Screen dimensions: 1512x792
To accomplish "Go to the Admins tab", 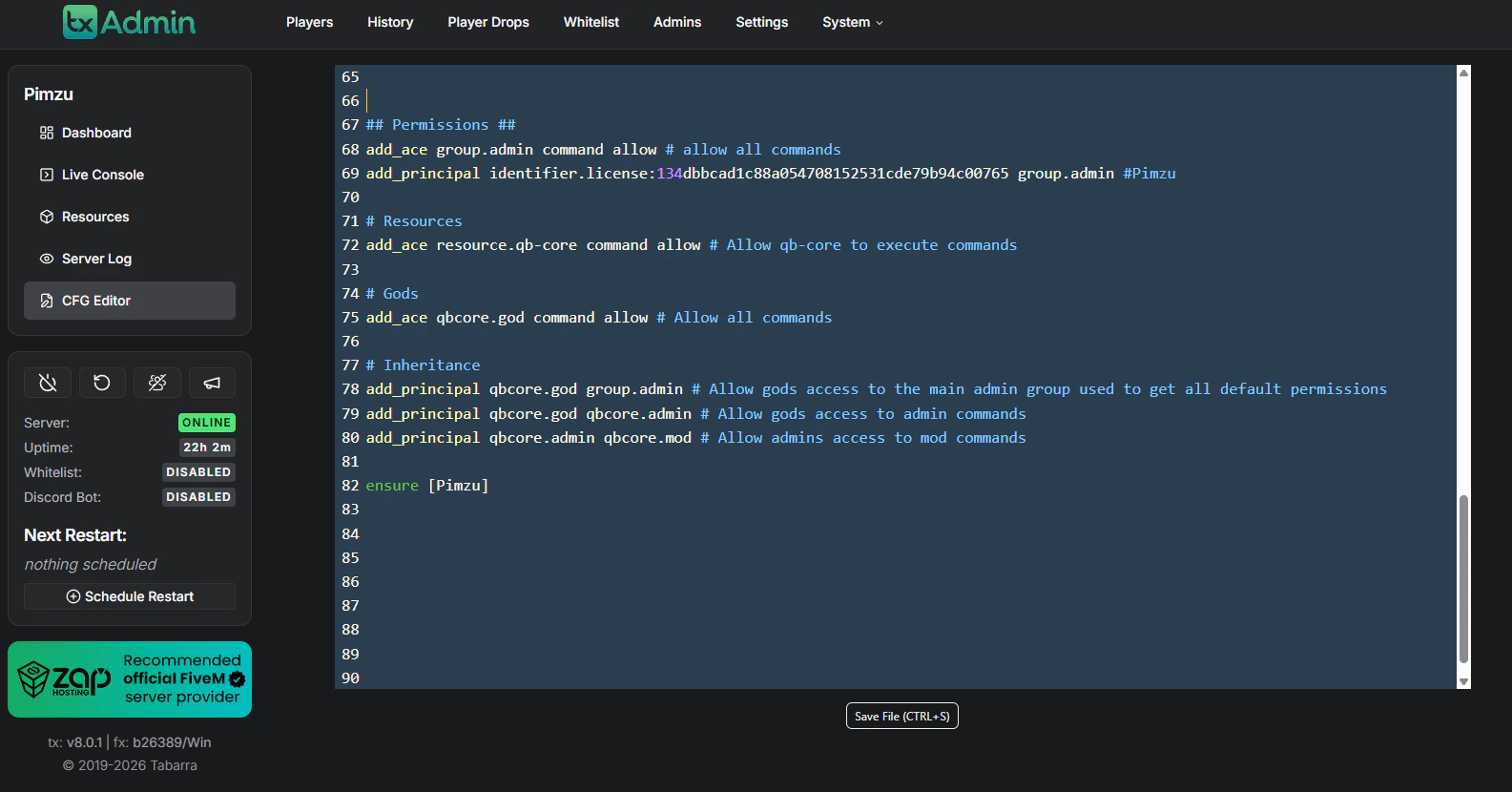I will point(677,22).
